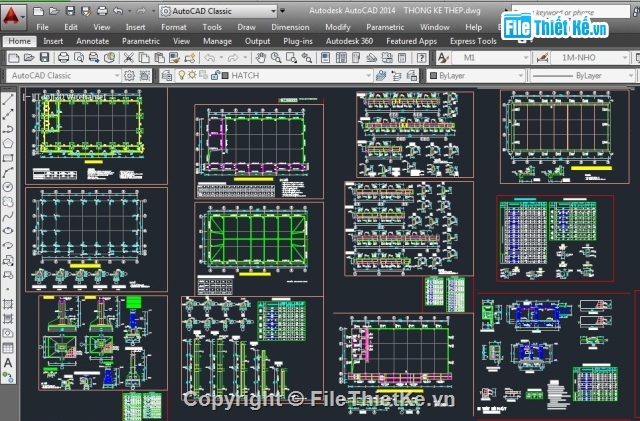Toggle freeze sun icon for HATCH layer
This screenshot has width=640, height=421.
coord(192,75)
